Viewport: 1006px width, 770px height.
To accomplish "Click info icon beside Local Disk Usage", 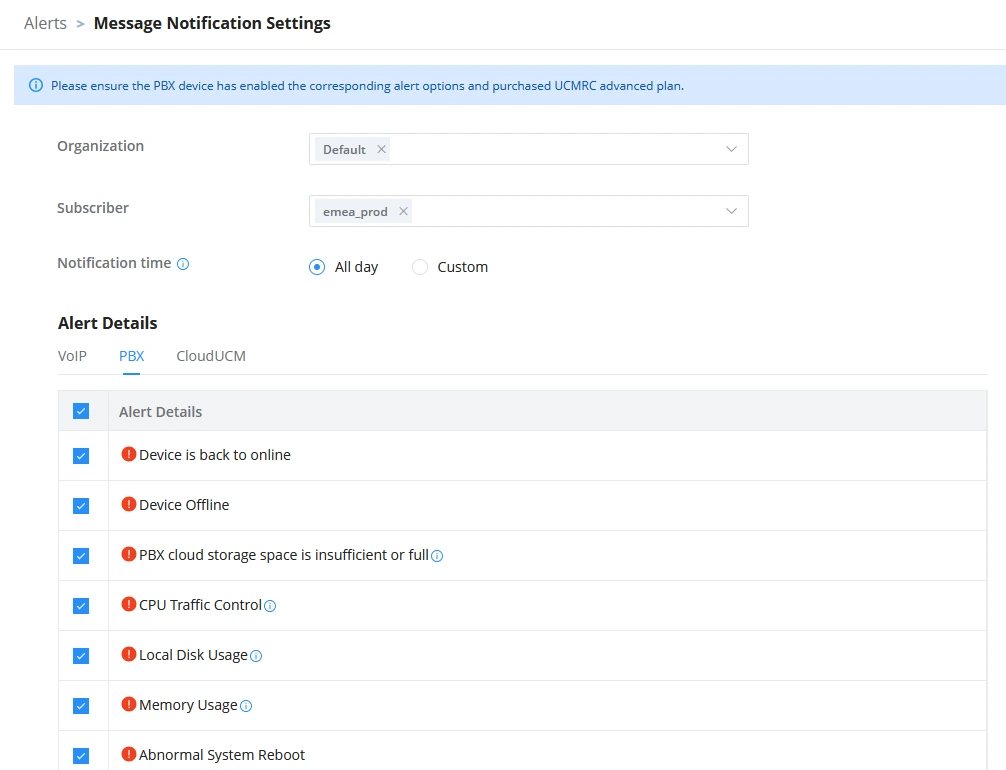I will click(256, 656).
